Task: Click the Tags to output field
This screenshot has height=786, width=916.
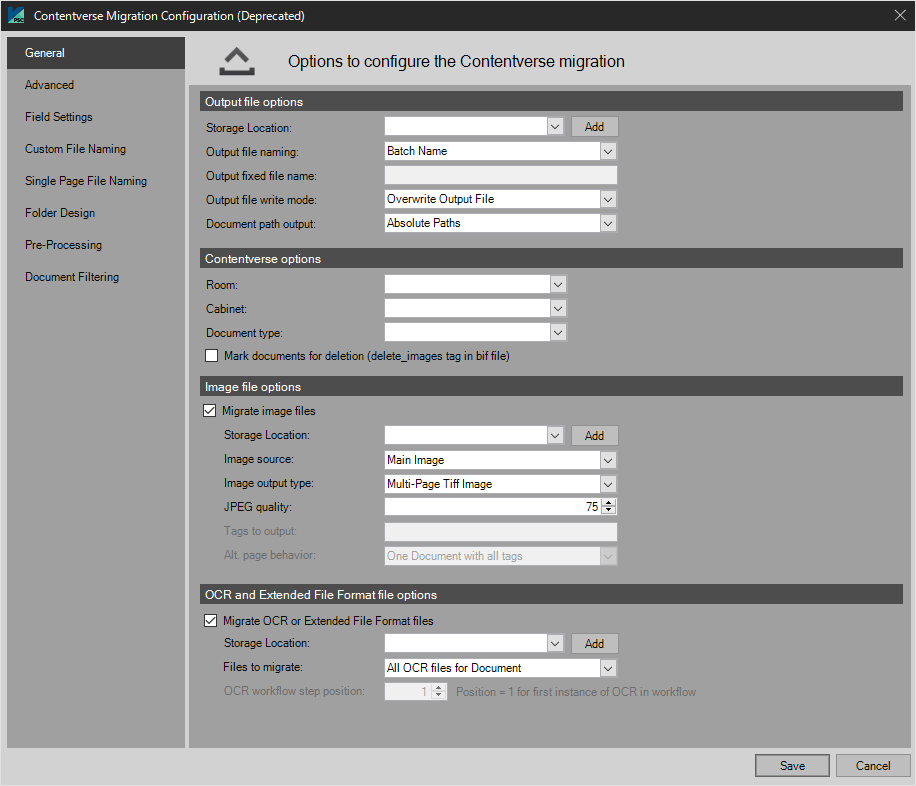Action: [x=501, y=531]
